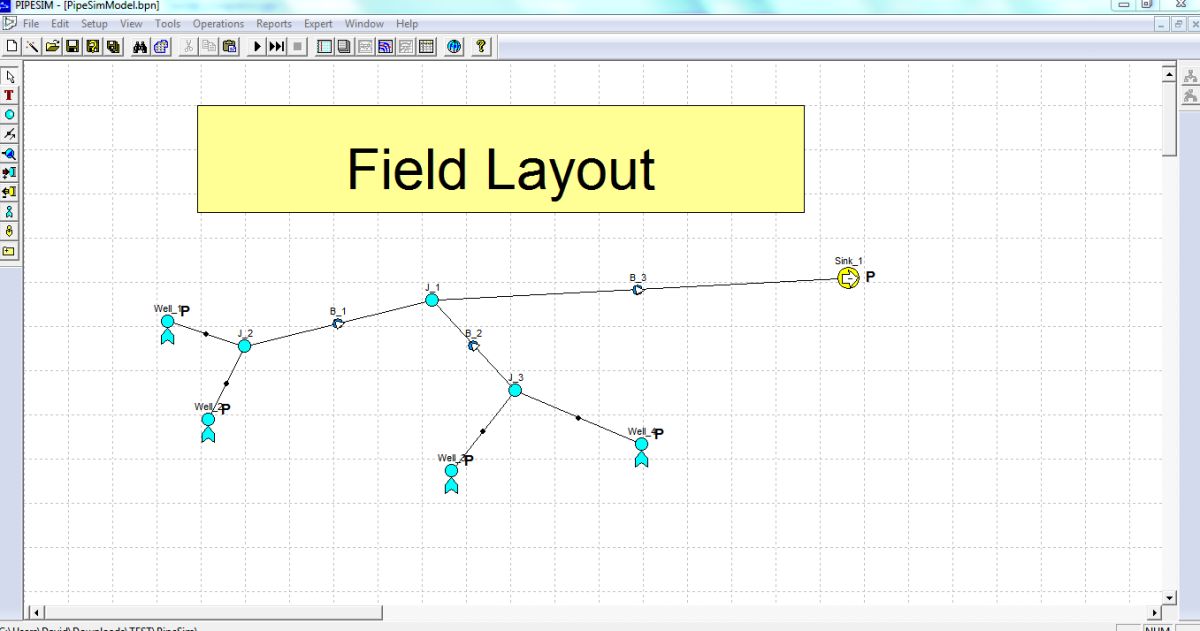Click the Paste clipboard icon
1200x631 pixels.
coord(230,46)
